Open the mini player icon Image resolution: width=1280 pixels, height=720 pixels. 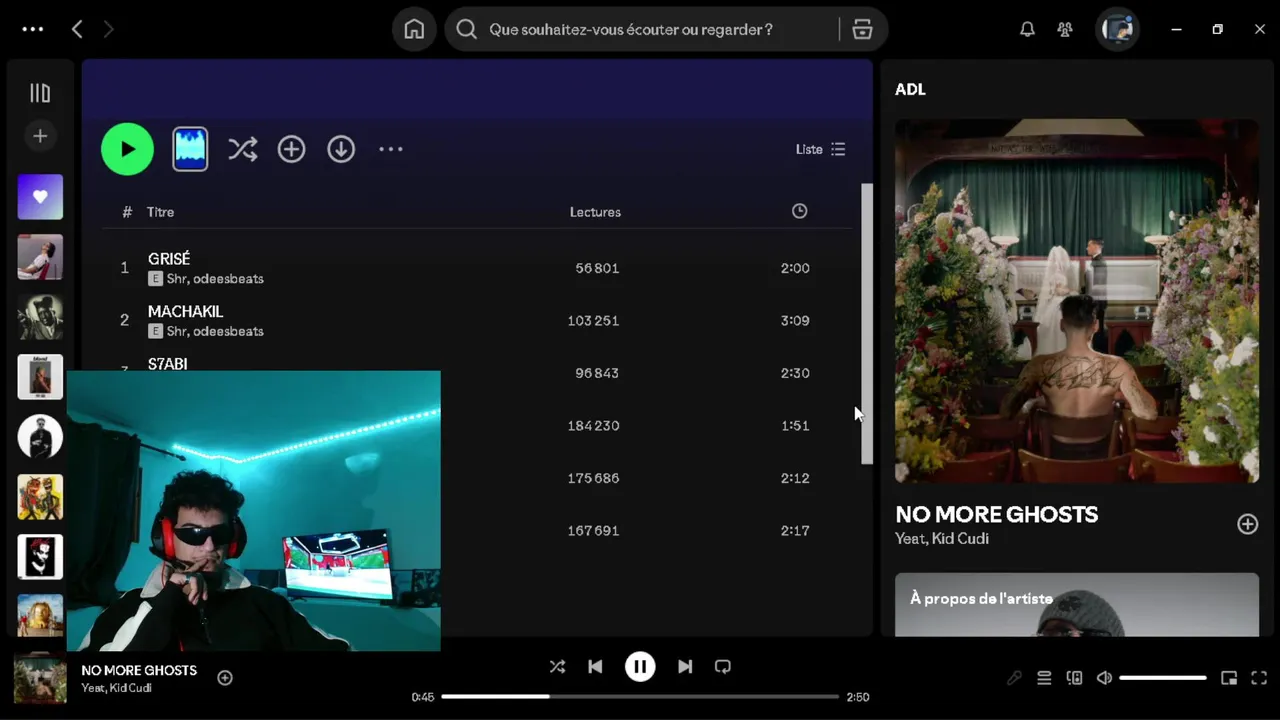click(x=1229, y=678)
